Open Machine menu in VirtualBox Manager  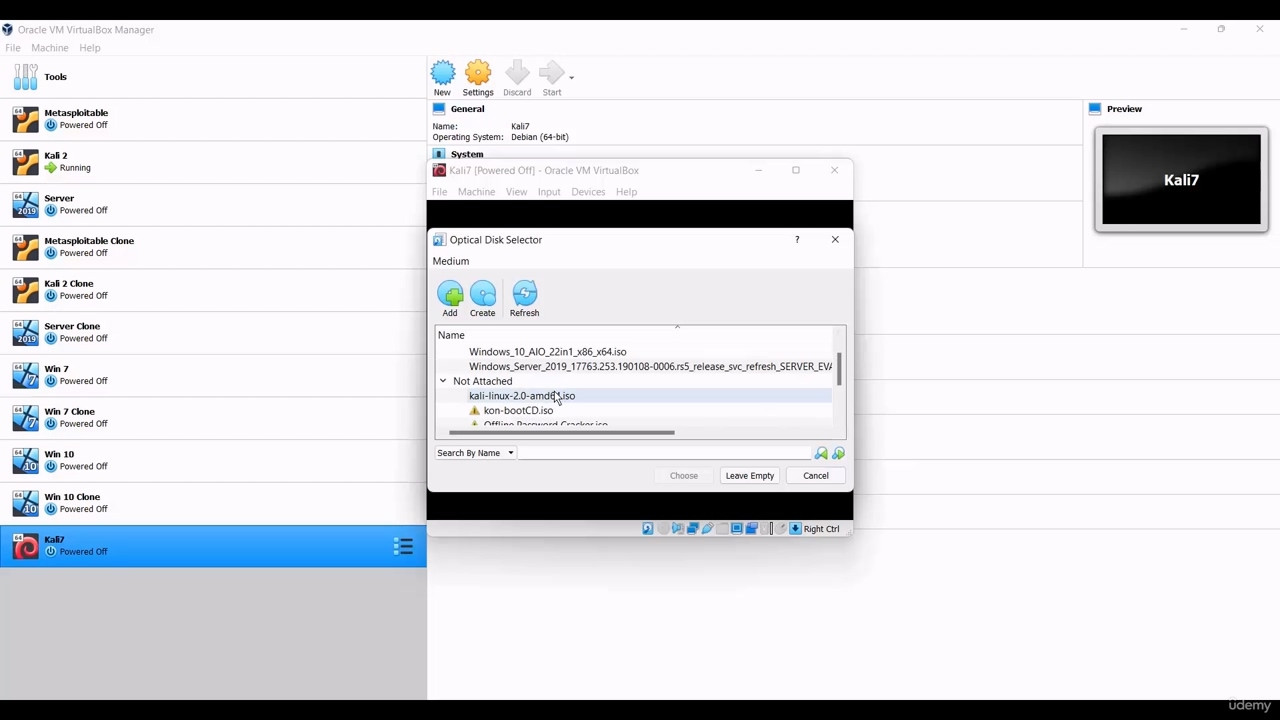[x=50, y=48]
